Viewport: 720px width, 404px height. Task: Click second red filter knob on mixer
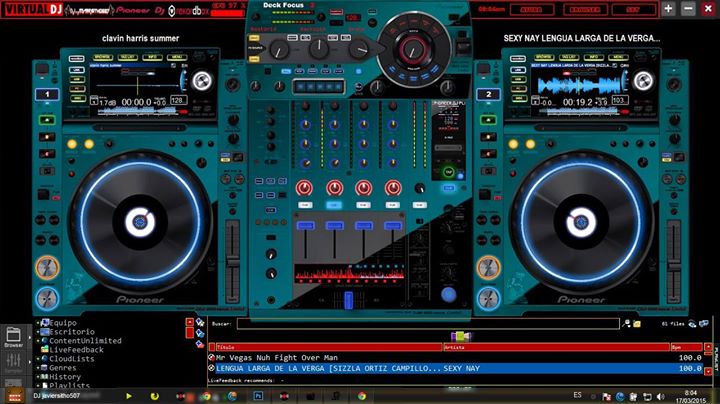coord(334,188)
